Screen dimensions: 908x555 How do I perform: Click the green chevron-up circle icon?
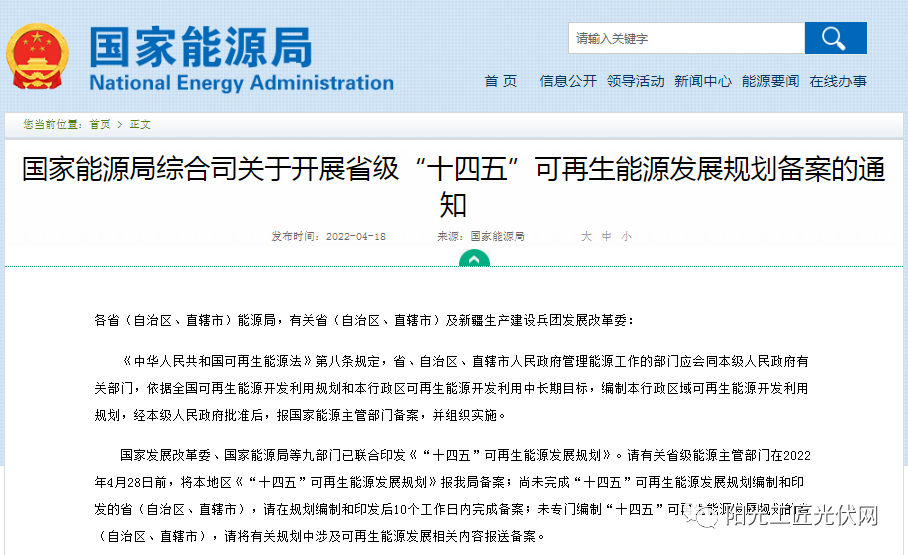pyautogui.click(x=474, y=260)
